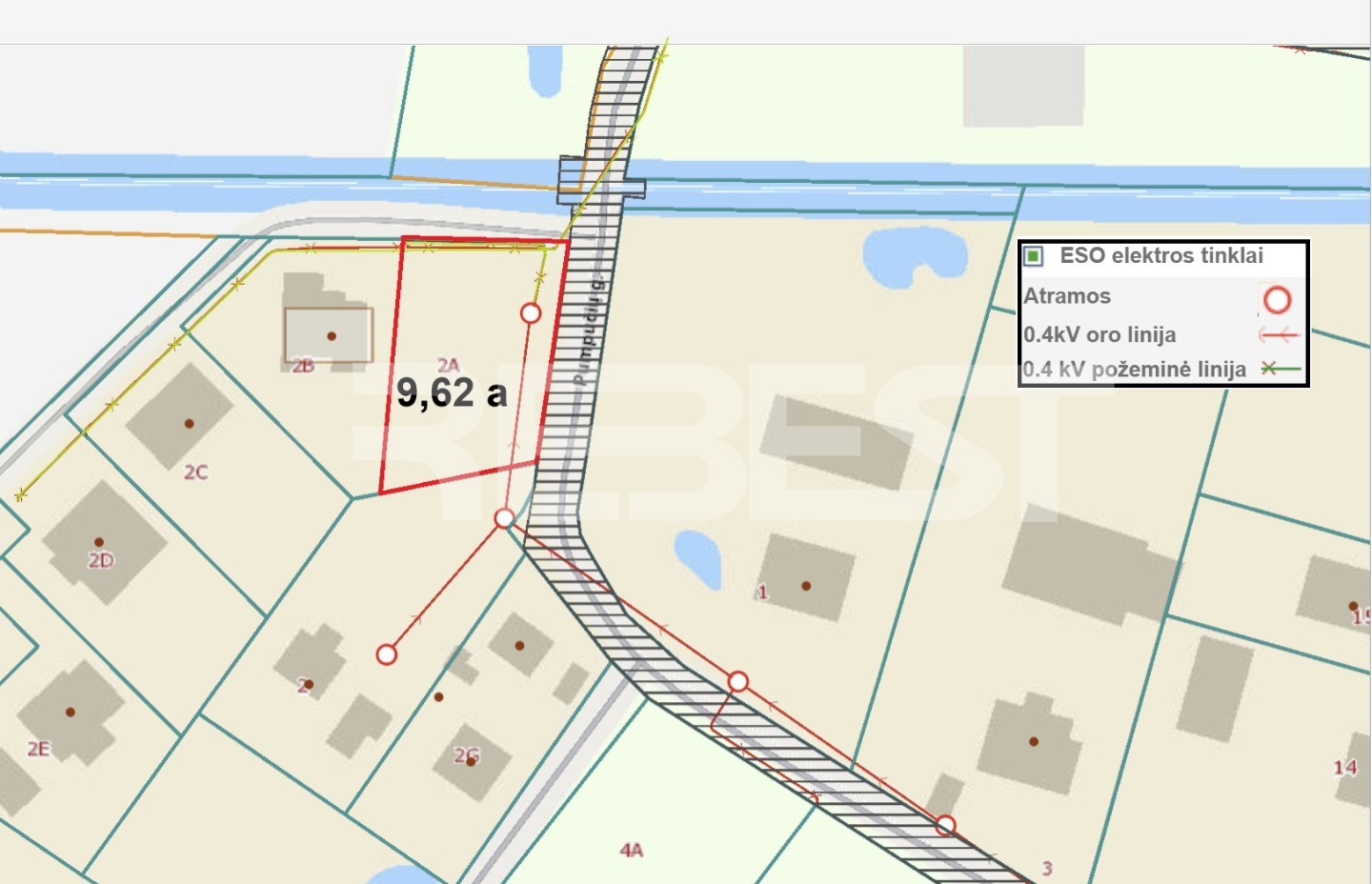Select the 2C parcel label
The width and height of the screenshot is (1372, 884).
(195, 472)
